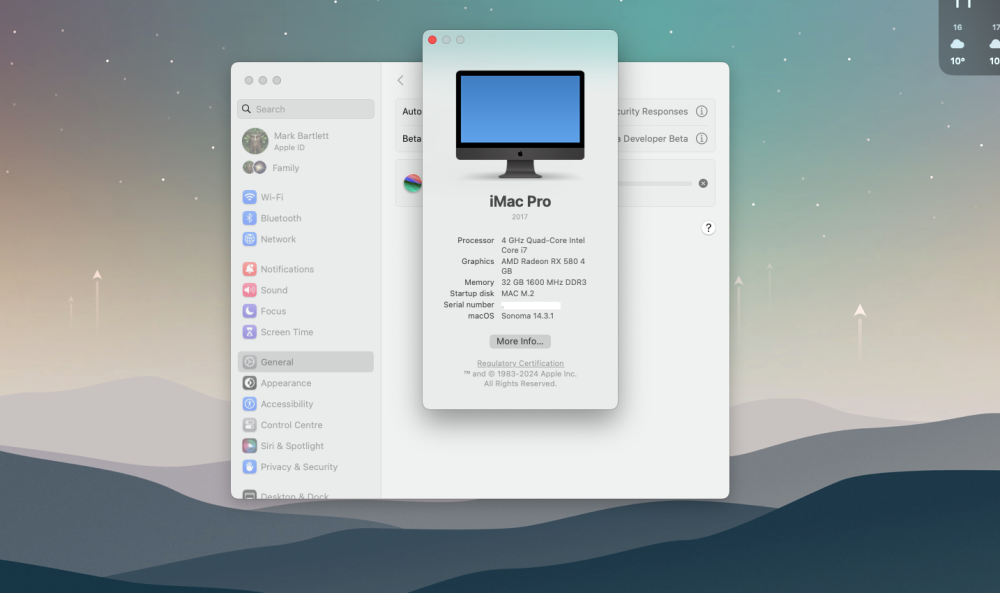Open Wi-Fi settings icon in sidebar
This screenshot has width=1000, height=593.
pos(249,197)
